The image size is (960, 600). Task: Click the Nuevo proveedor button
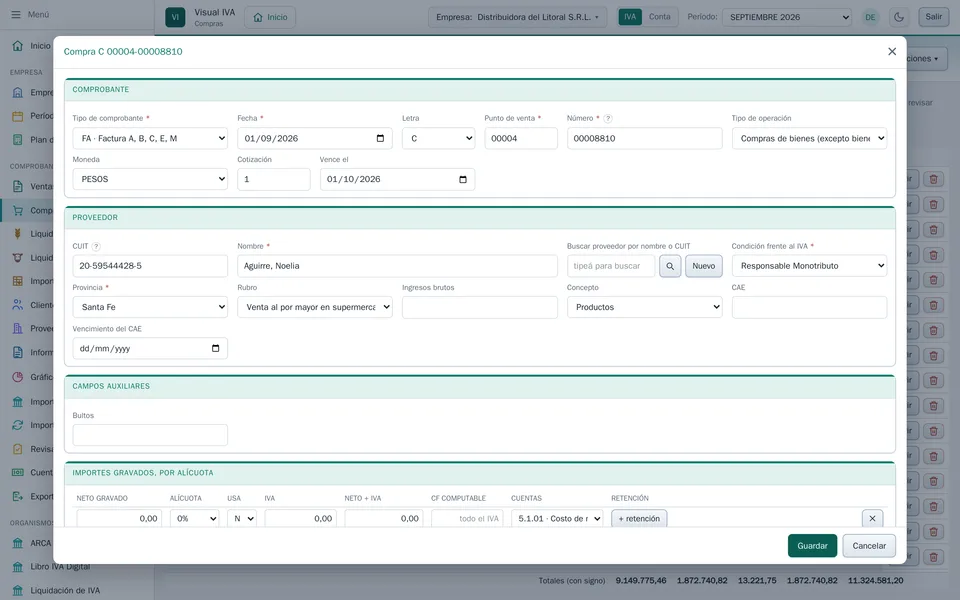(703, 266)
